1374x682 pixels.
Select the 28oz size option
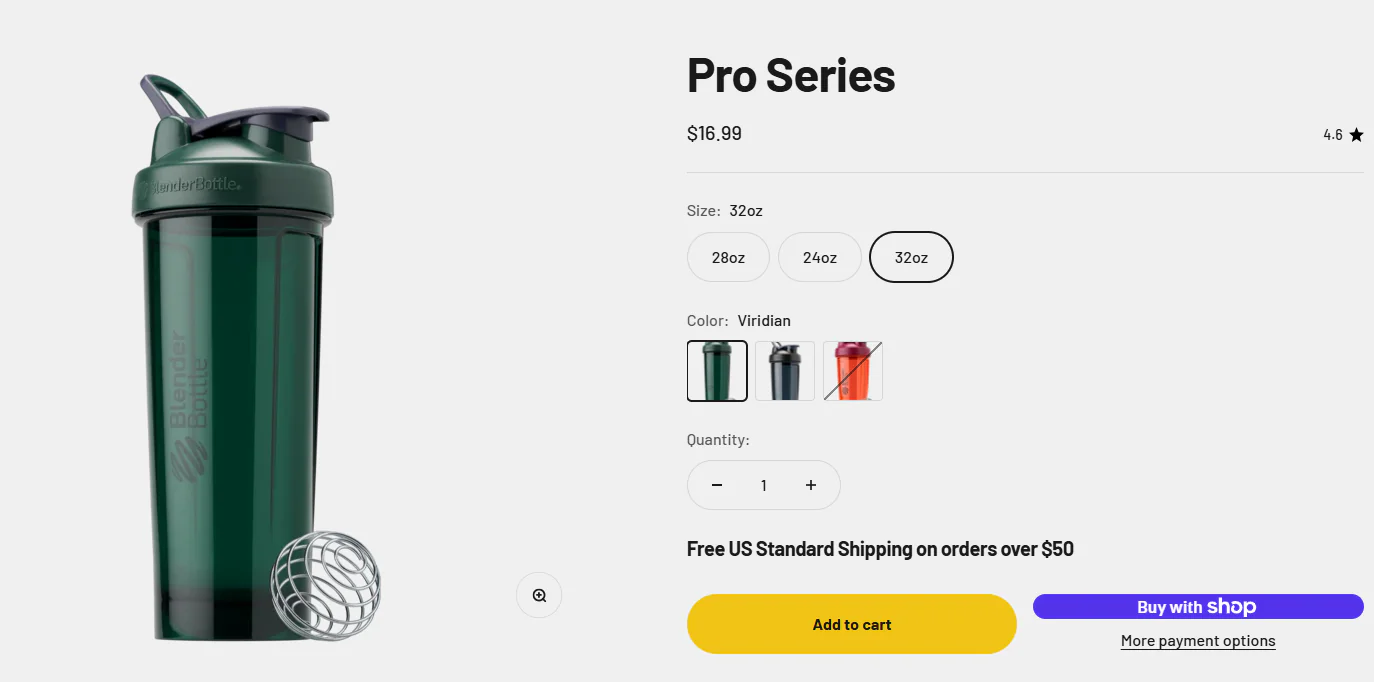click(728, 257)
